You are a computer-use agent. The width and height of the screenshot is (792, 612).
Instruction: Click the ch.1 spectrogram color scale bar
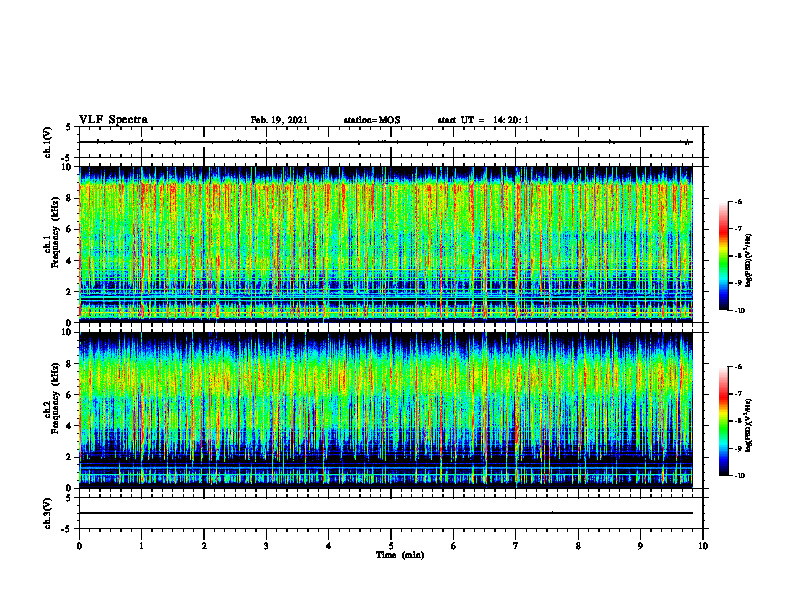pyautogui.click(x=723, y=256)
